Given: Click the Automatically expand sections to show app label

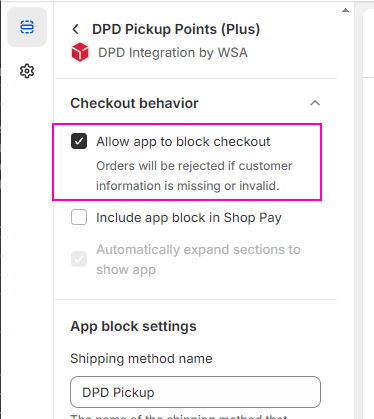Looking at the screenshot, I should pos(198,259).
